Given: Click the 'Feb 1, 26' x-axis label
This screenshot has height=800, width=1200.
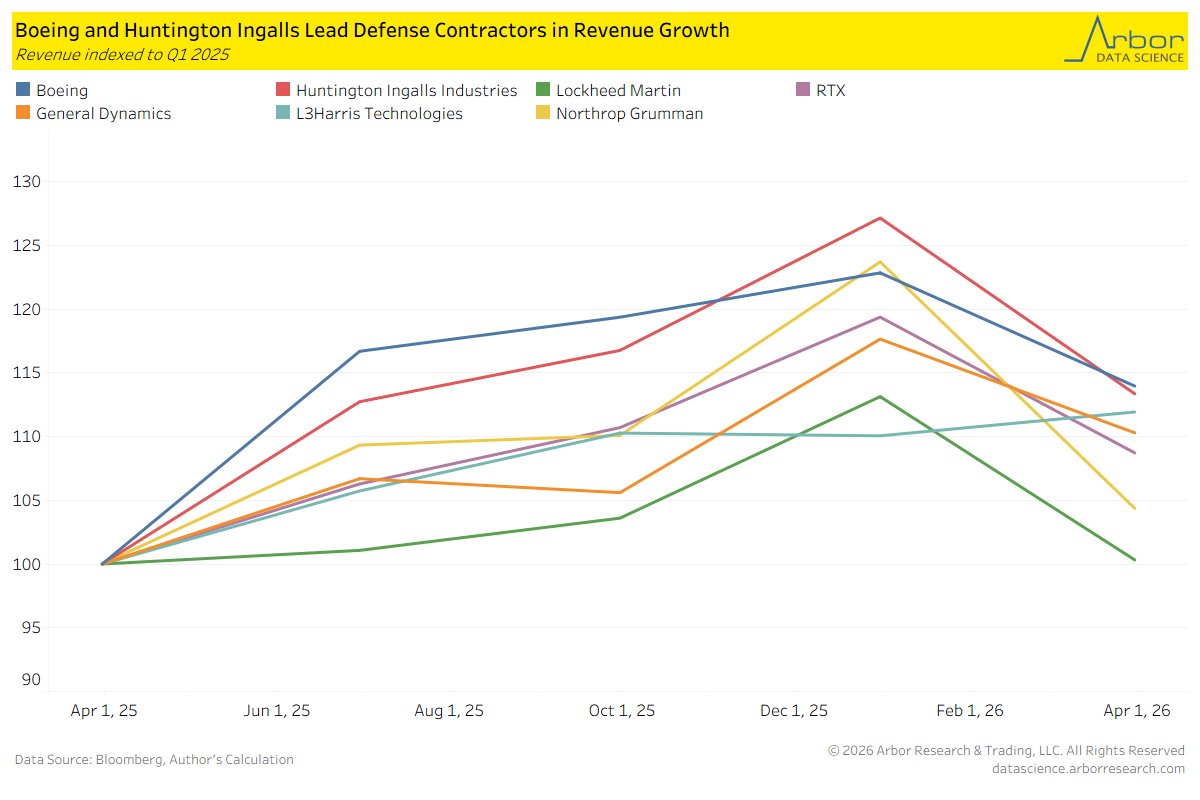Looking at the screenshot, I should pos(971,711).
